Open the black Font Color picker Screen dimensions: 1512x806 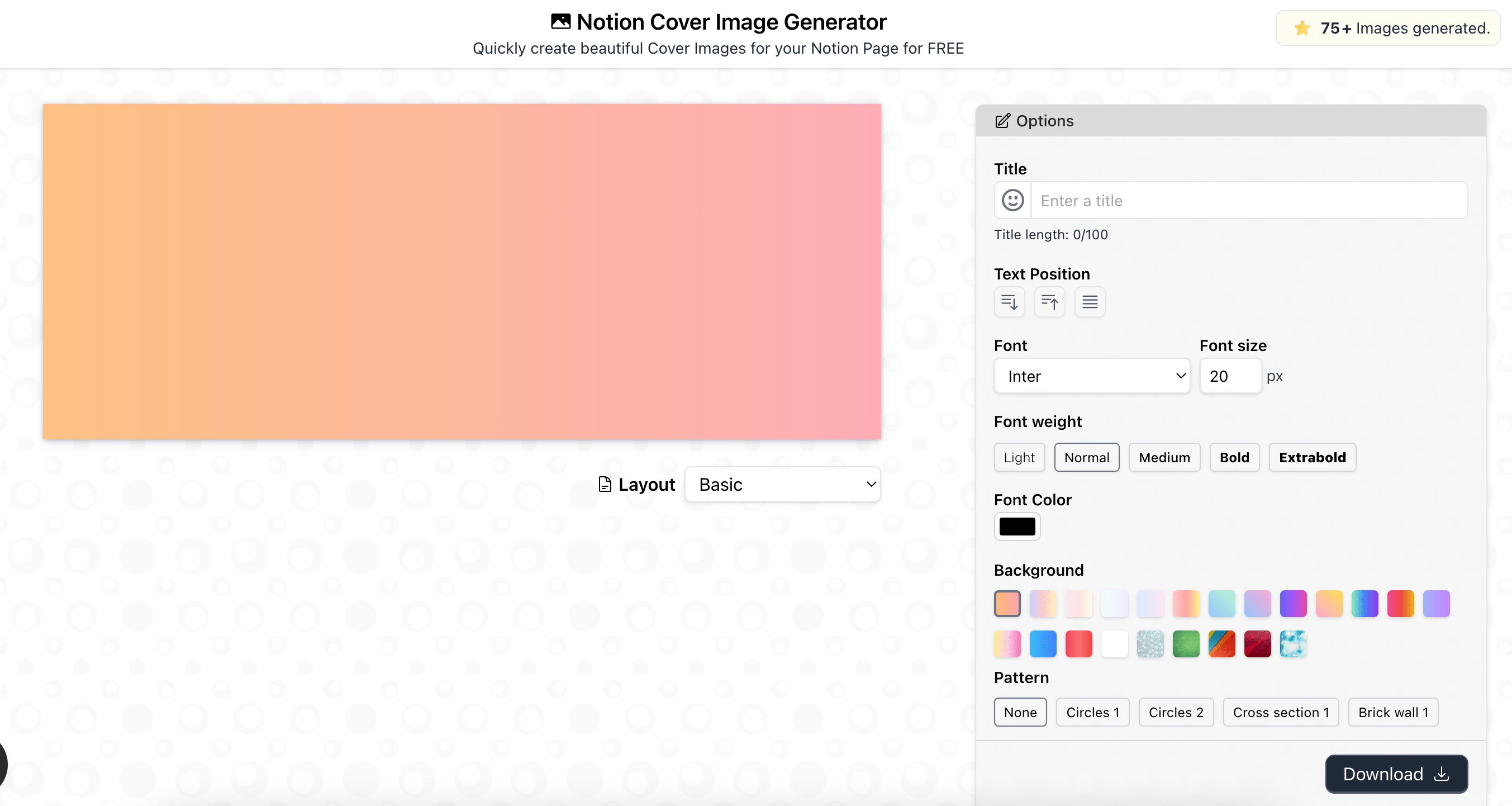[x=1017, y=527]
